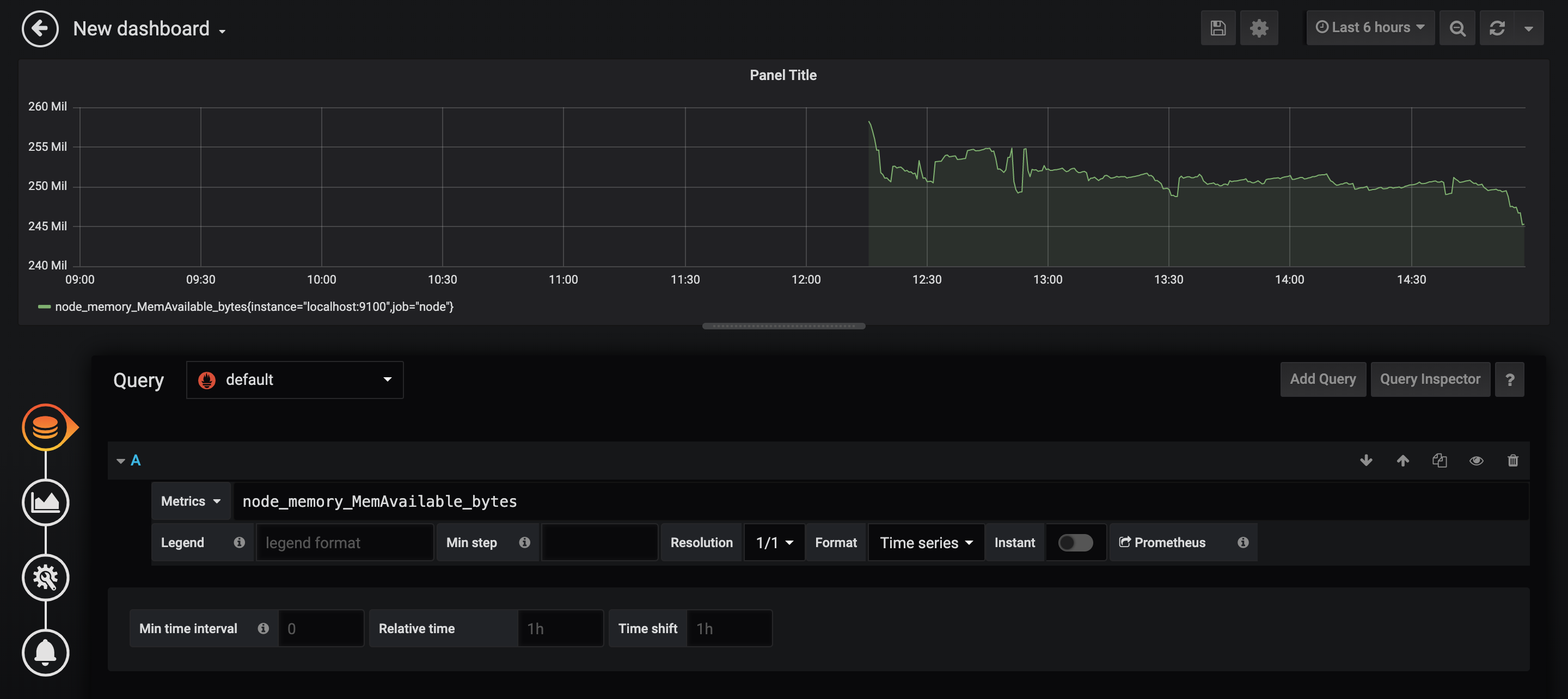This screenshot has width=1568, height=699.
Task: Click the Add Query button
Action: (x=1322, y=379)
